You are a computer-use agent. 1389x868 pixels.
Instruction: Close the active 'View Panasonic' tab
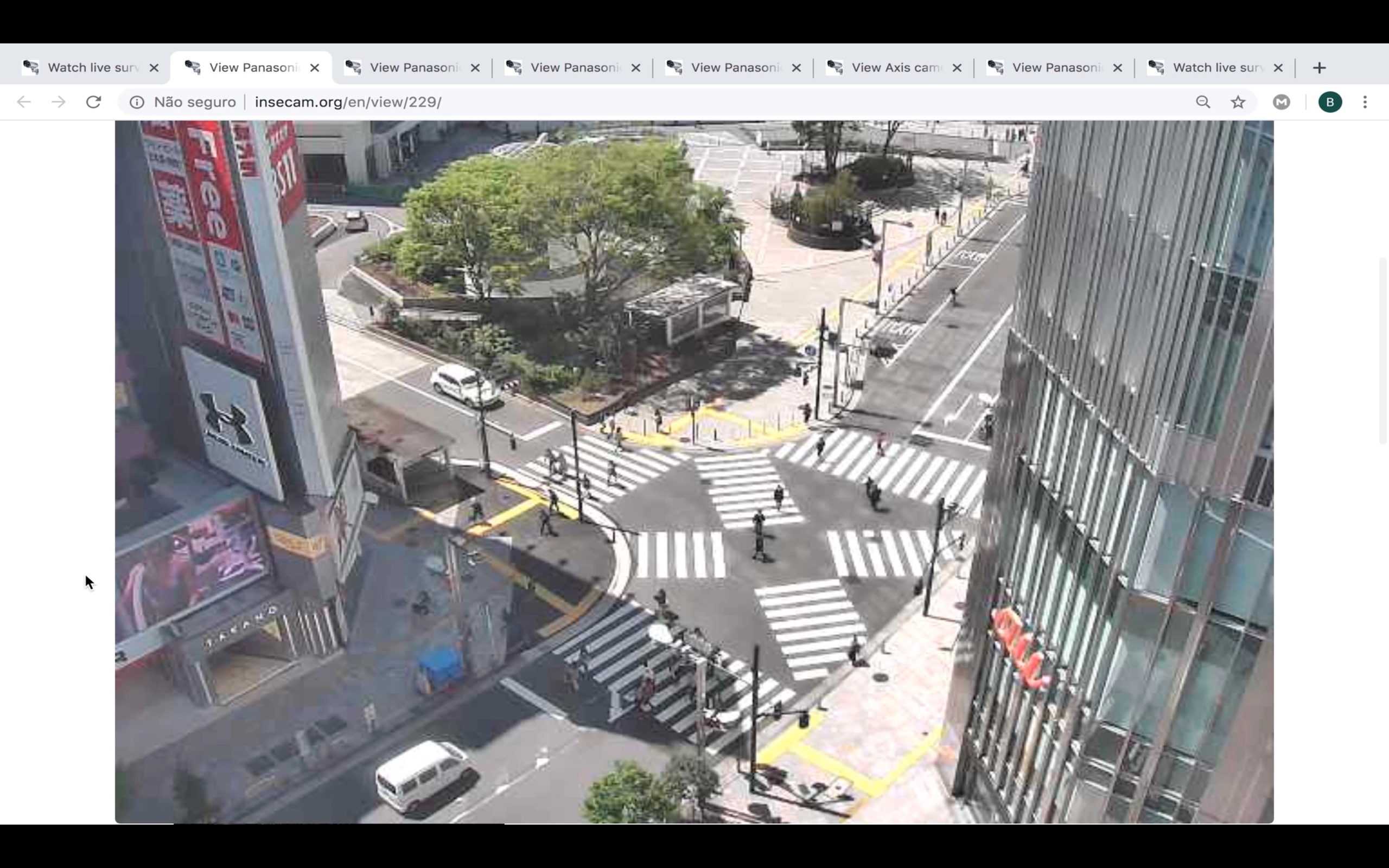(315, 68)
